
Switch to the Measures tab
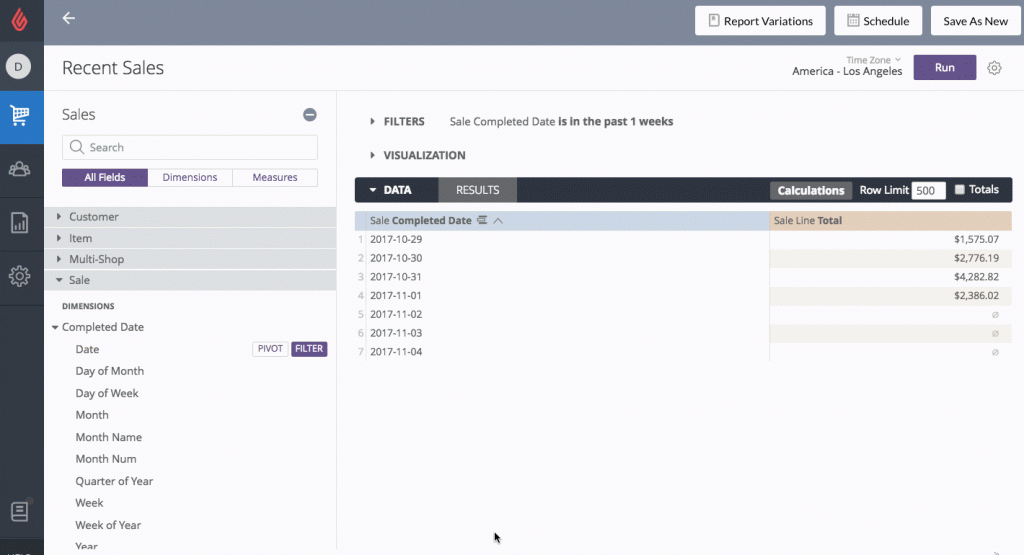[x=275, y=178]
